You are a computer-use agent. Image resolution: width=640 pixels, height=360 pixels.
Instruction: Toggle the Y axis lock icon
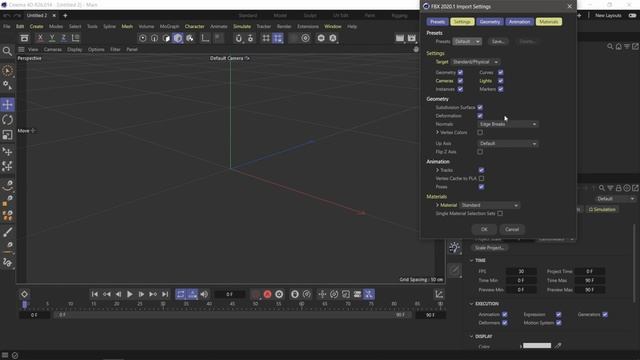click(52, 38)
